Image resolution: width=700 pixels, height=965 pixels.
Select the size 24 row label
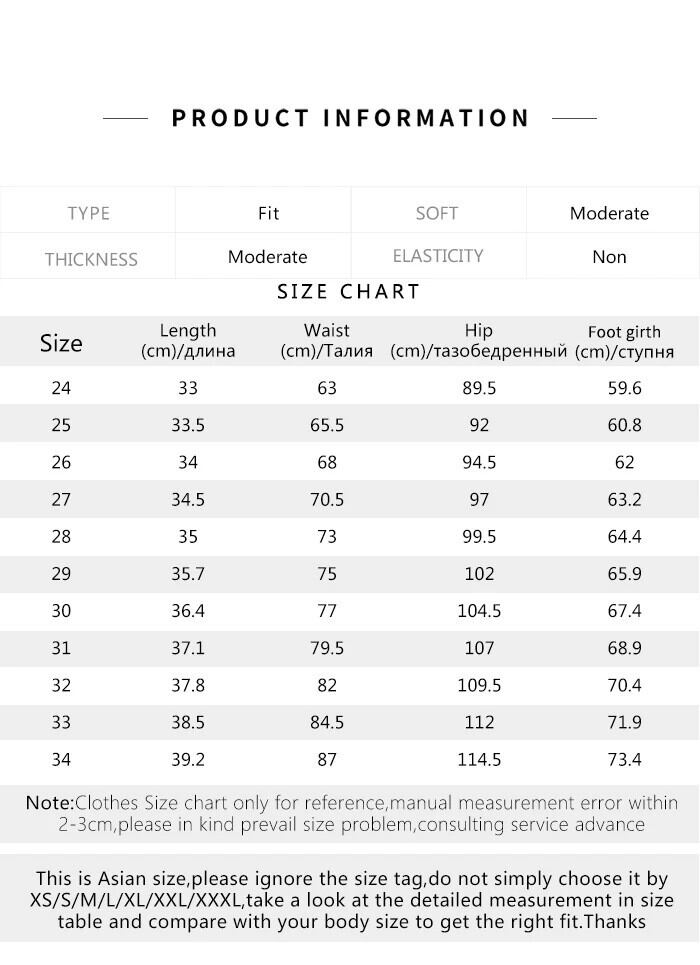point(61,388)
